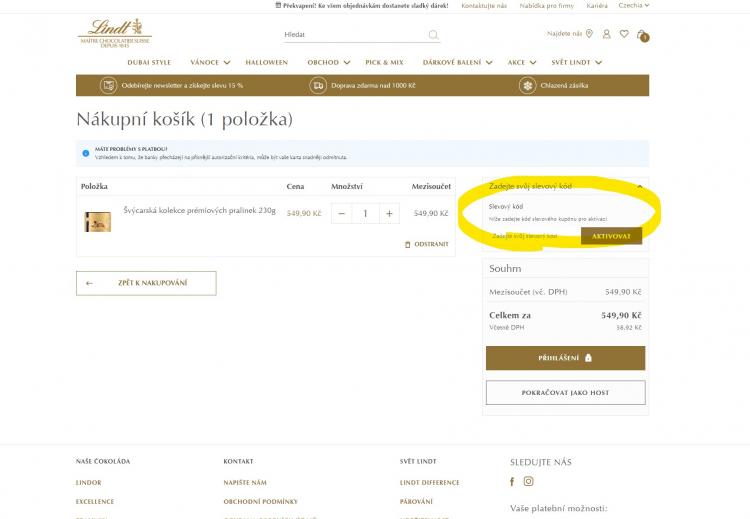The width and height of the screenshot is (750, 519).
Task: Decrease quantity with the minus button
Action: [342, 213]
